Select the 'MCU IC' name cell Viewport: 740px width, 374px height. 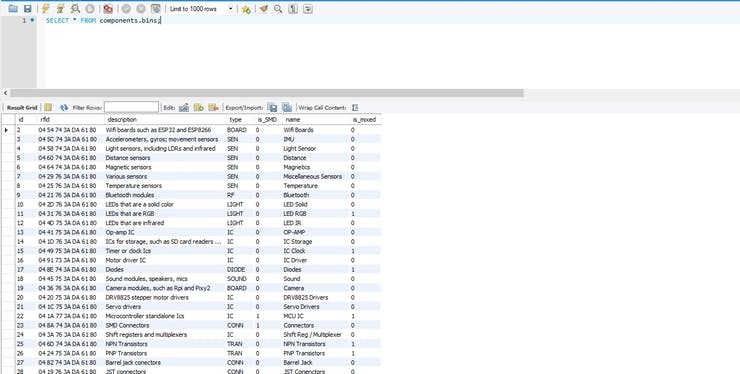pos(316,316)
